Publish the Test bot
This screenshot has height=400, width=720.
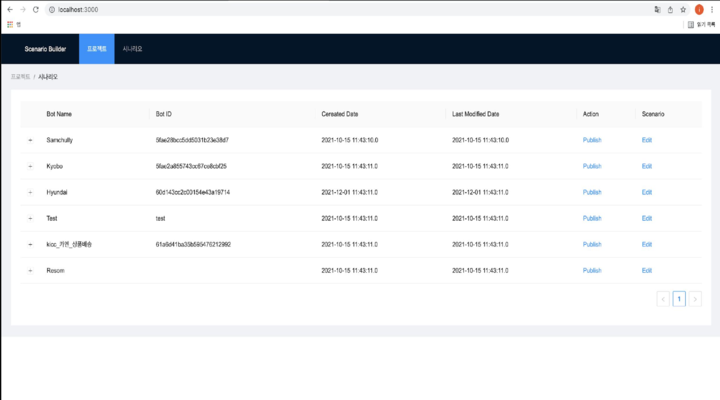point(592,219)
